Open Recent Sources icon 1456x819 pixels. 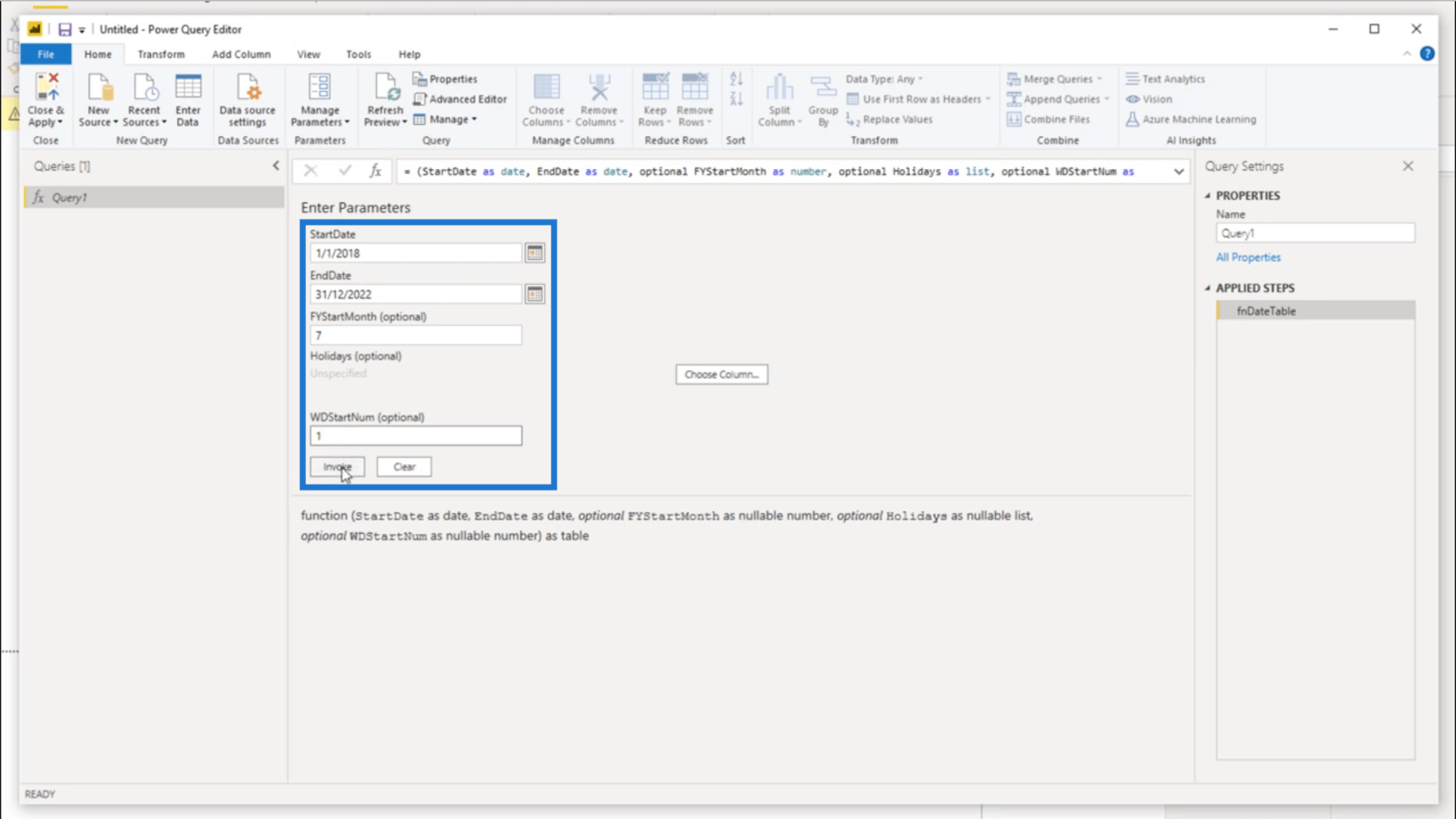coord(145,99)
